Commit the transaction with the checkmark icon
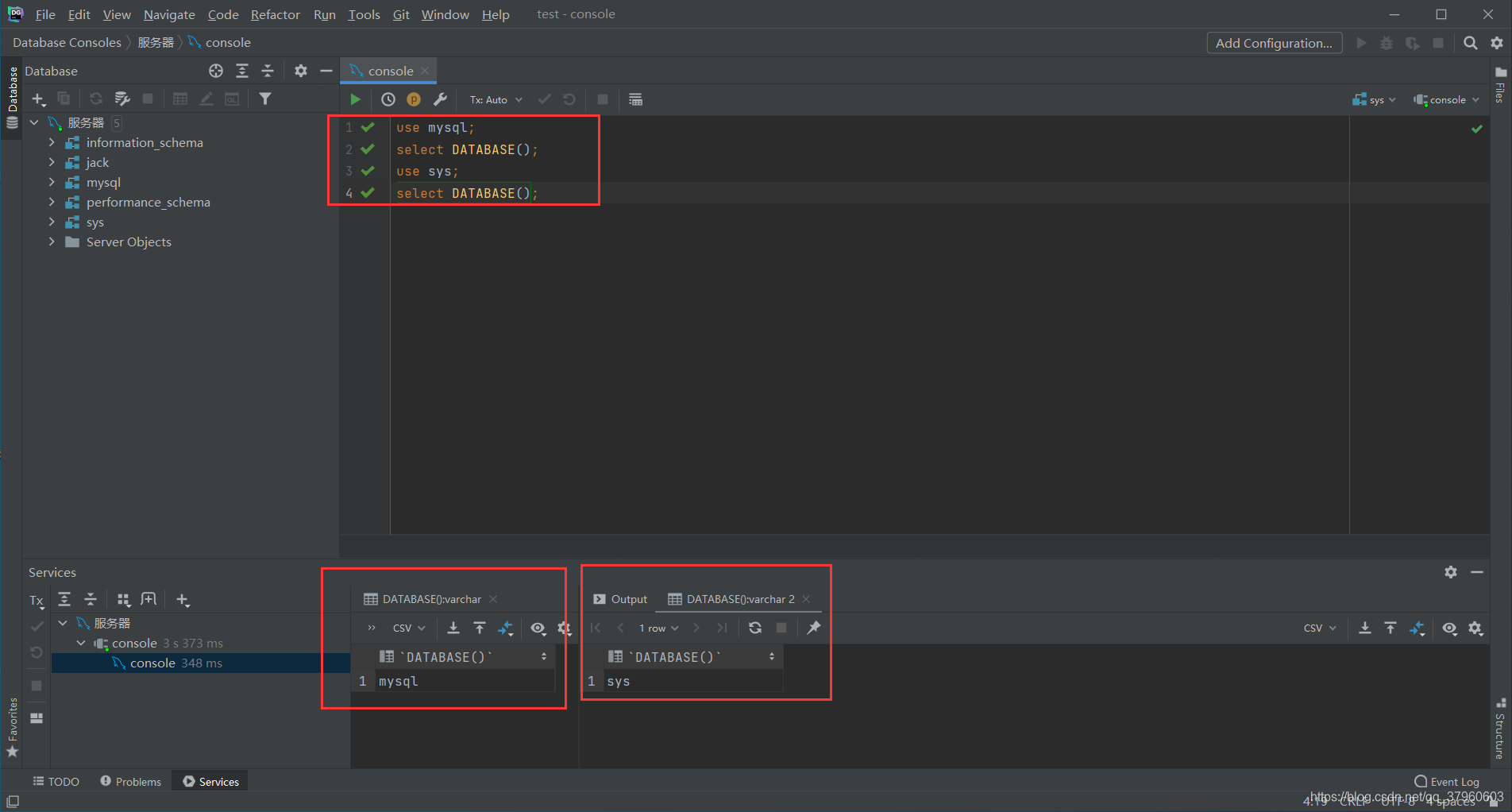 [x=544, y=99]
